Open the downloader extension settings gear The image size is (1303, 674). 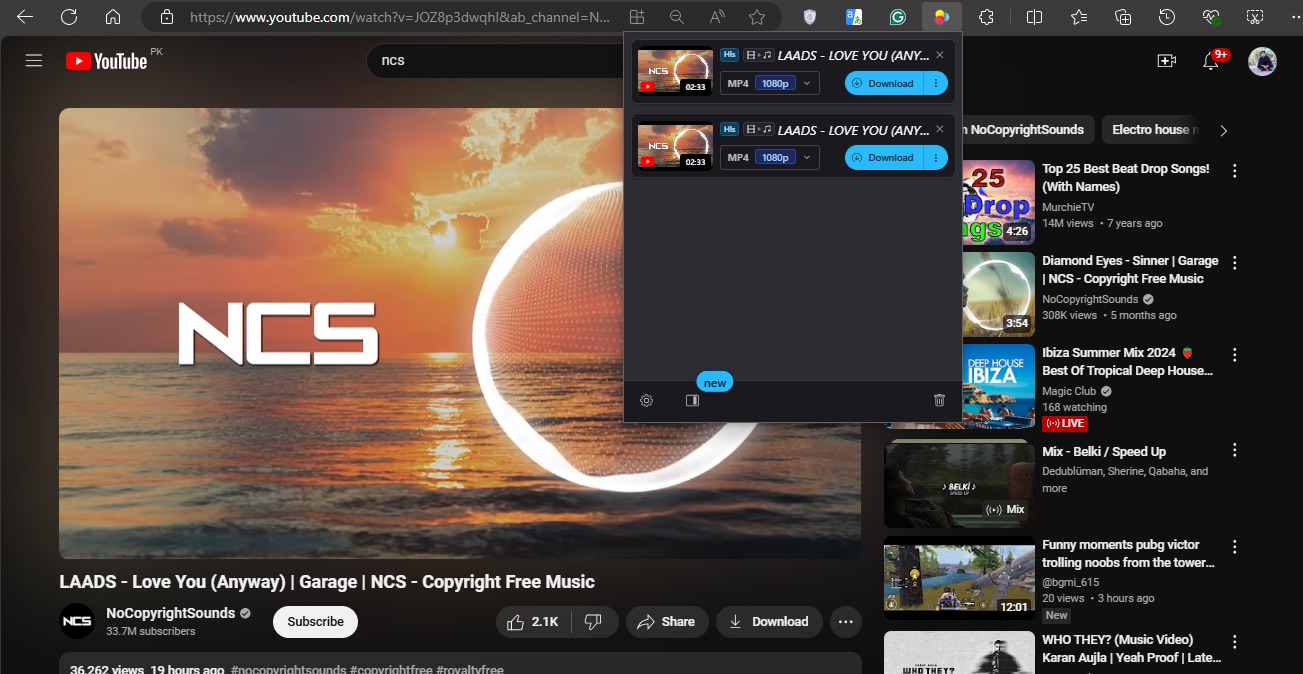pyautogui.click(x=646, y=400)
